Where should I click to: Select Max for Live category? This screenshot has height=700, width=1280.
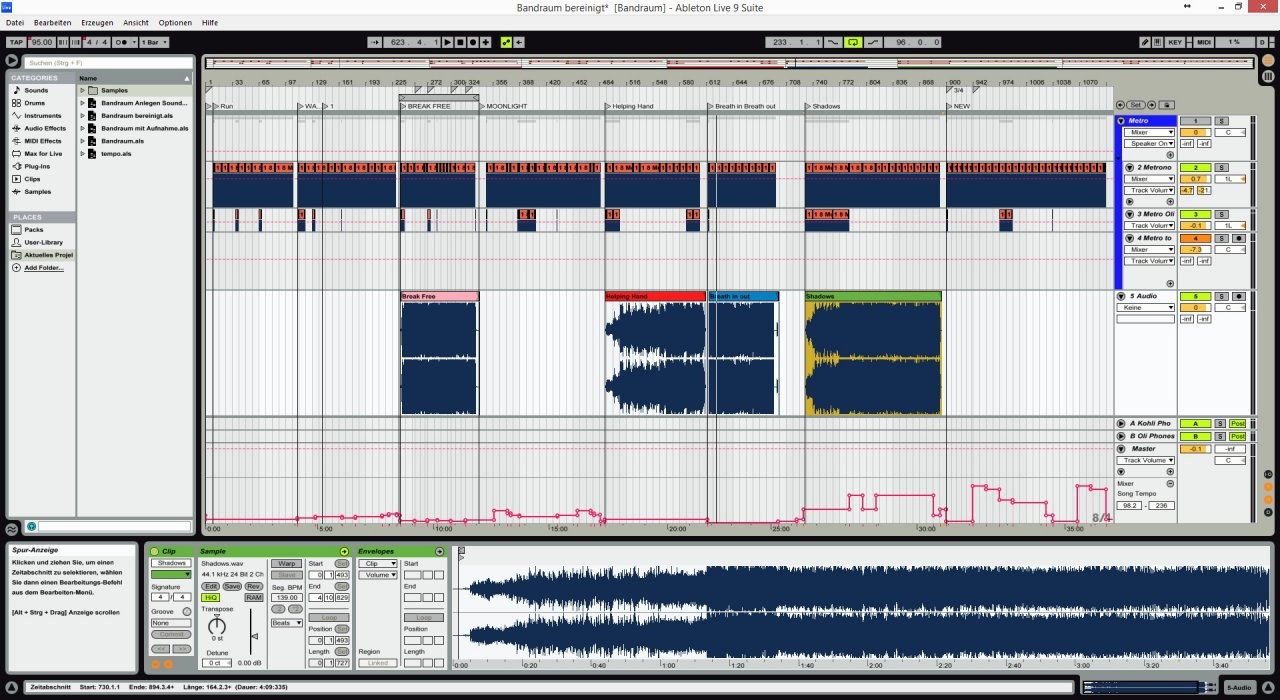pyautogui.click(x=43, y=154)
